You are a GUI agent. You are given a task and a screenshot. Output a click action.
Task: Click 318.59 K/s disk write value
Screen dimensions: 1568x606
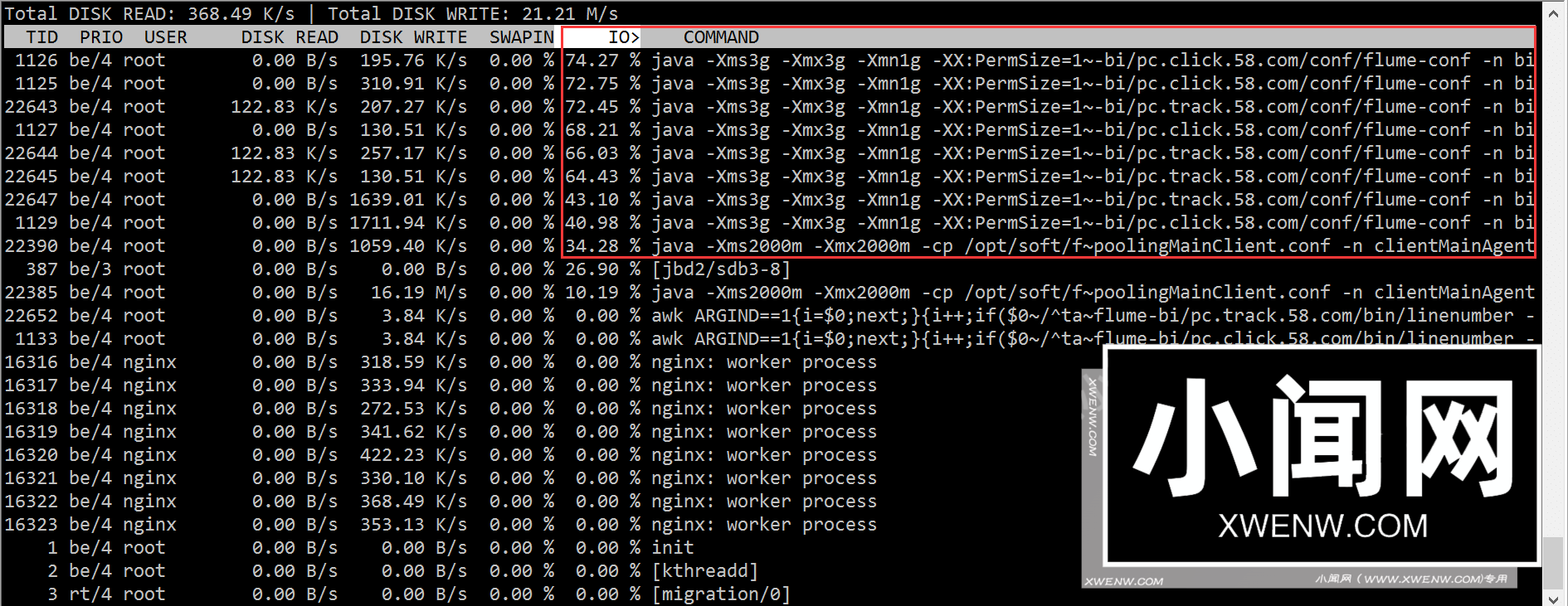tap(414, 362)
